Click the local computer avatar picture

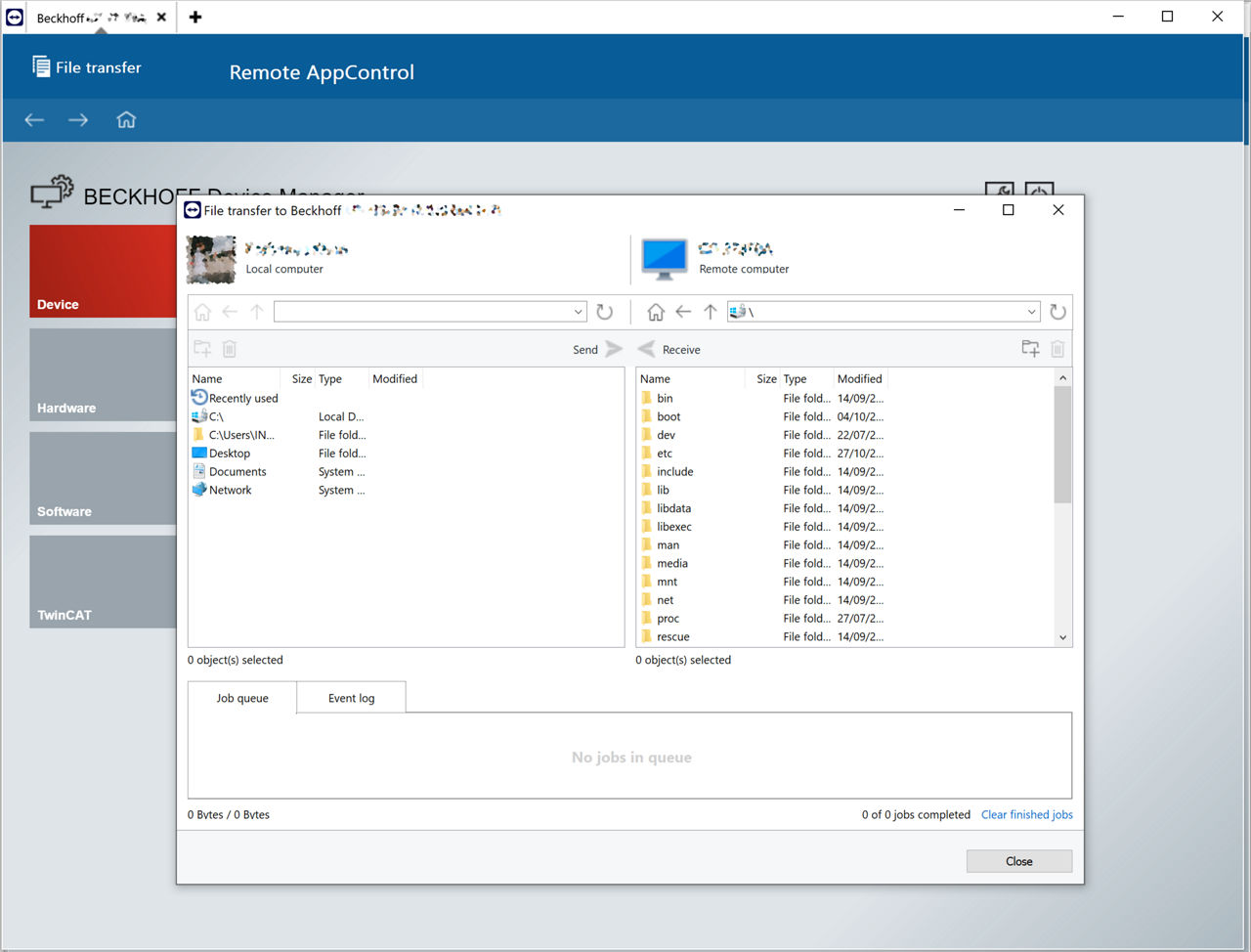(211, 259)
